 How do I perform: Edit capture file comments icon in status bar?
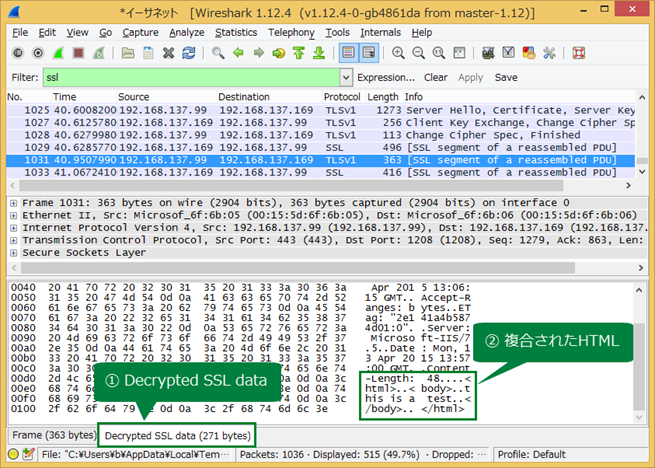(x=28, y=454)
